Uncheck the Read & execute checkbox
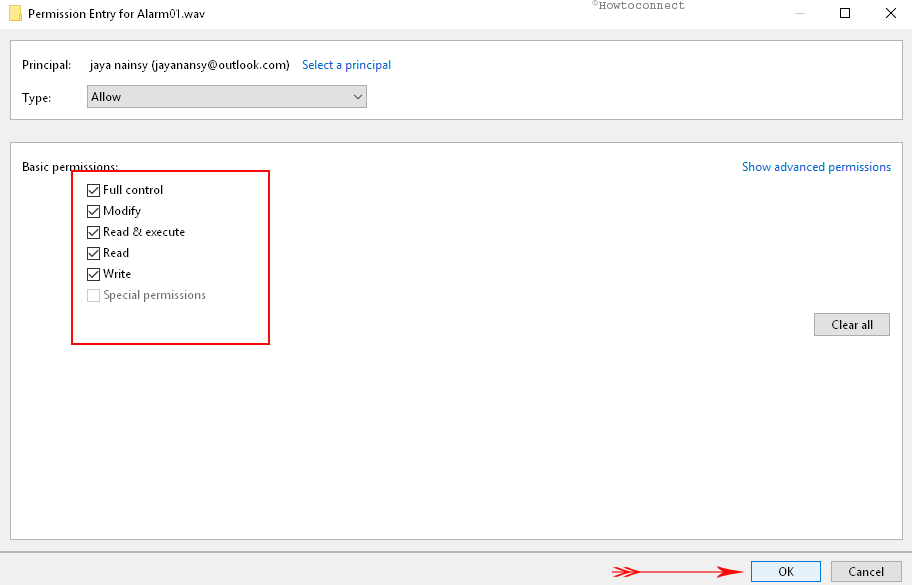This screenshot has width=912, height=585. tap(93, 232)
